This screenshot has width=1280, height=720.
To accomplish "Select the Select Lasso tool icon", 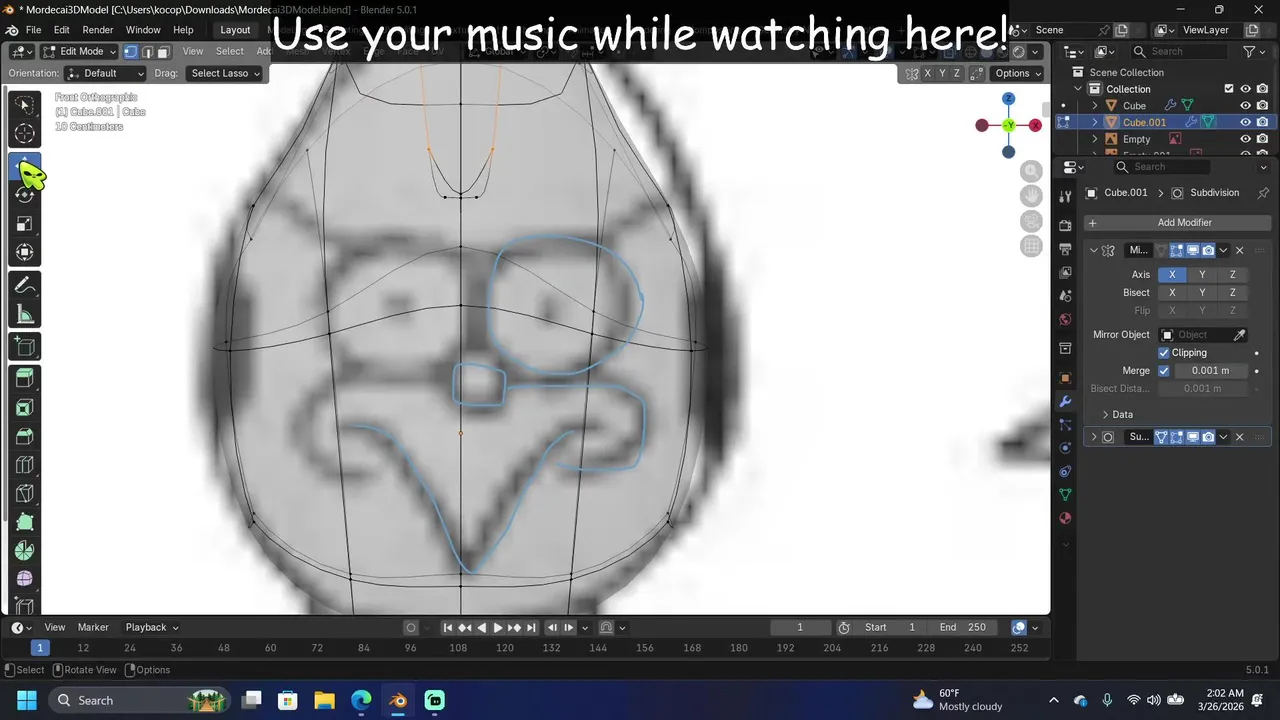I will click(25, 104).
